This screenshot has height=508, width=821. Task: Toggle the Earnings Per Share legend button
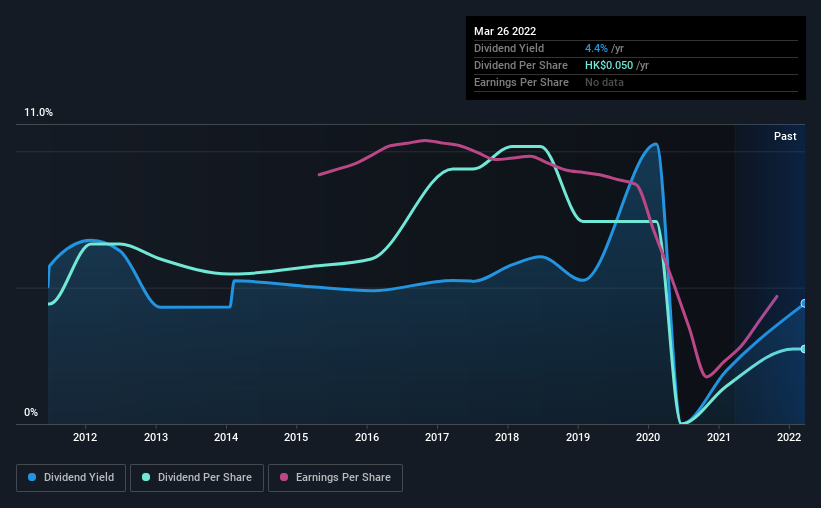[x=335, y=478]
